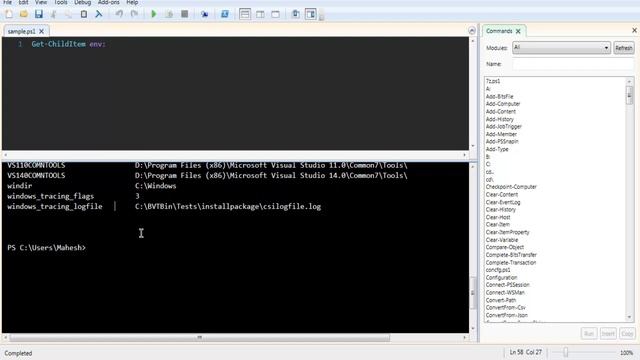This screenshot has width=640, height=360.
Task: Select Add-BitsFile in commands list
Action: click(x=499, y=96)
